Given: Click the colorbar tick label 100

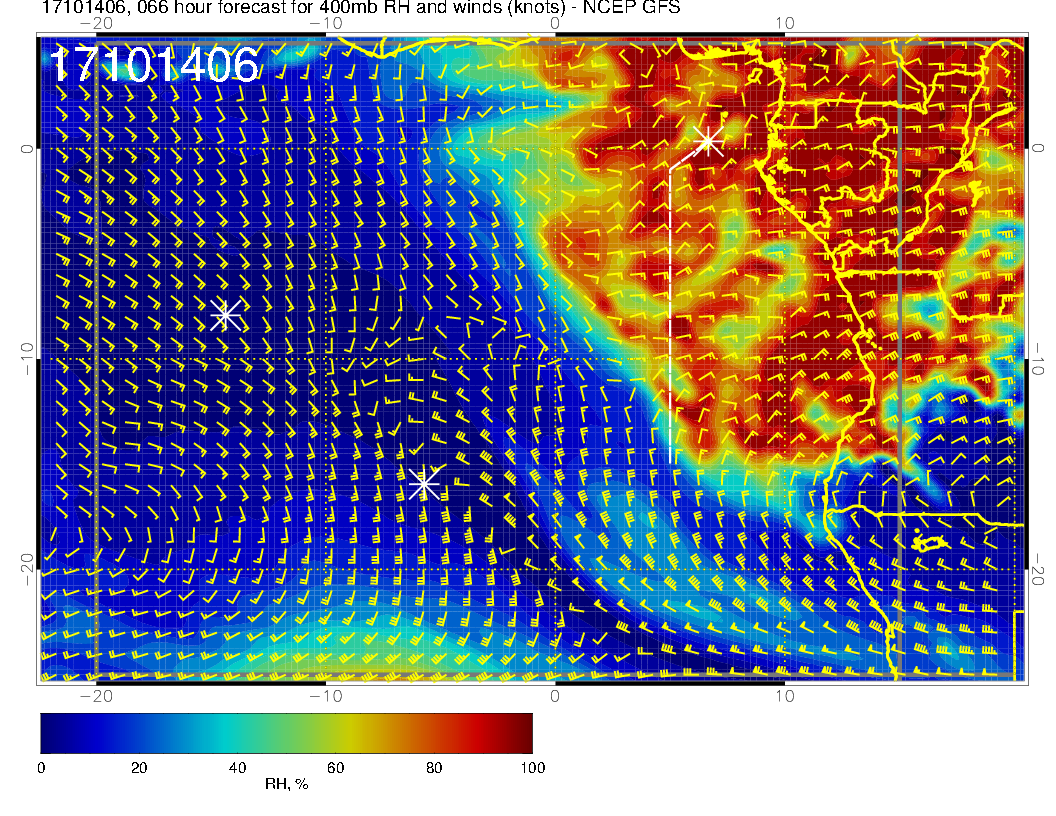Looking at the screenshot, I should point(533,768).
